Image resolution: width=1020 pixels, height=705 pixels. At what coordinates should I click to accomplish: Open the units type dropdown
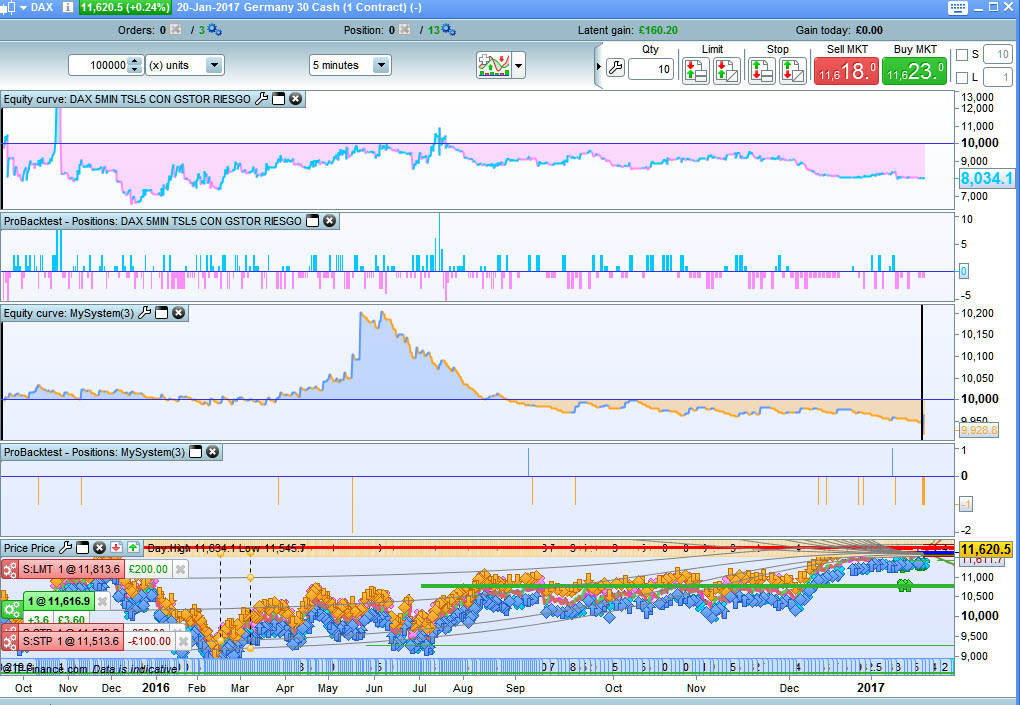(x=214, y=65)
